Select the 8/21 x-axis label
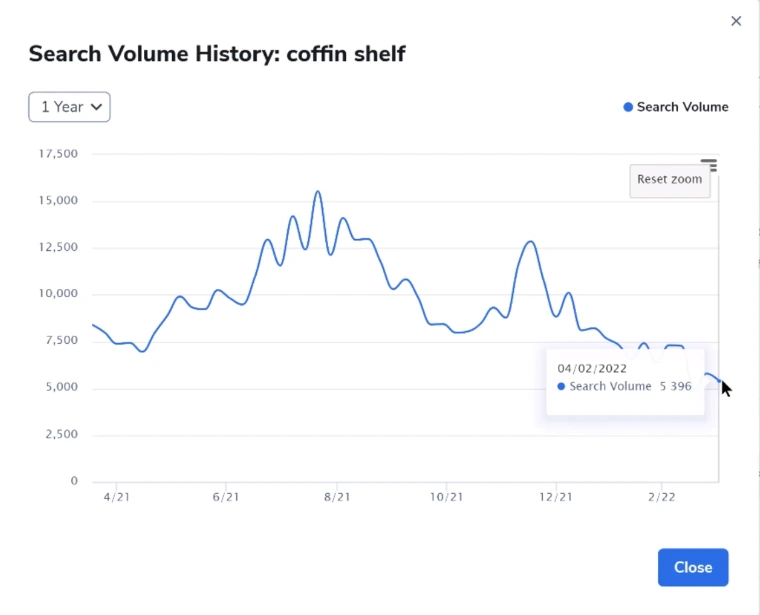 [337, 497]
